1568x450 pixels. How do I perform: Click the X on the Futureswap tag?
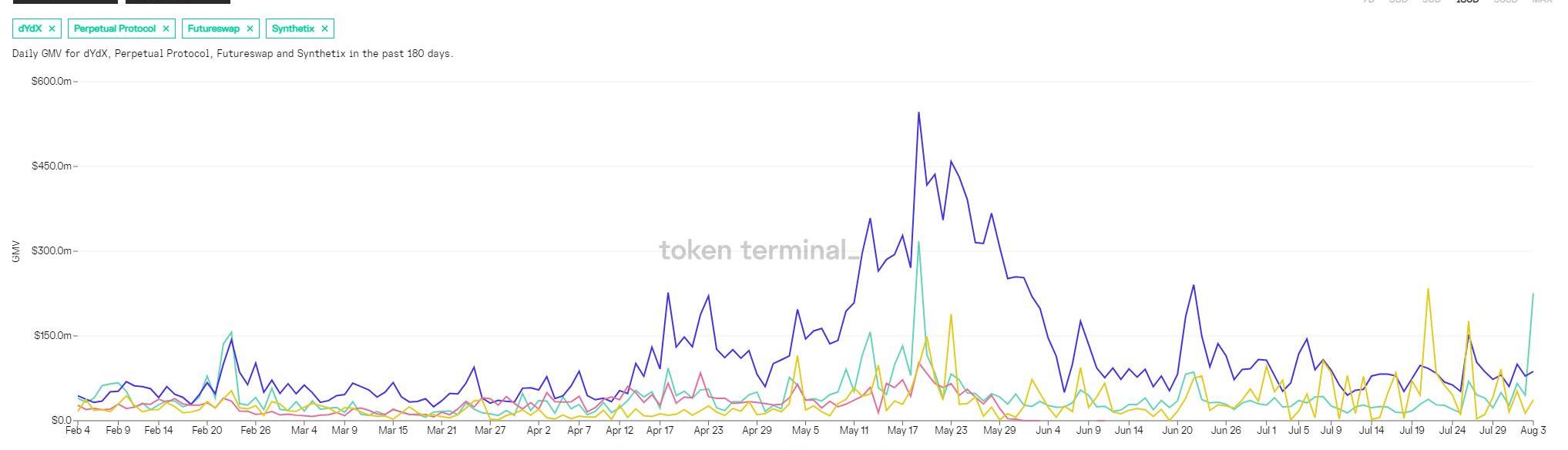point(250,29)
